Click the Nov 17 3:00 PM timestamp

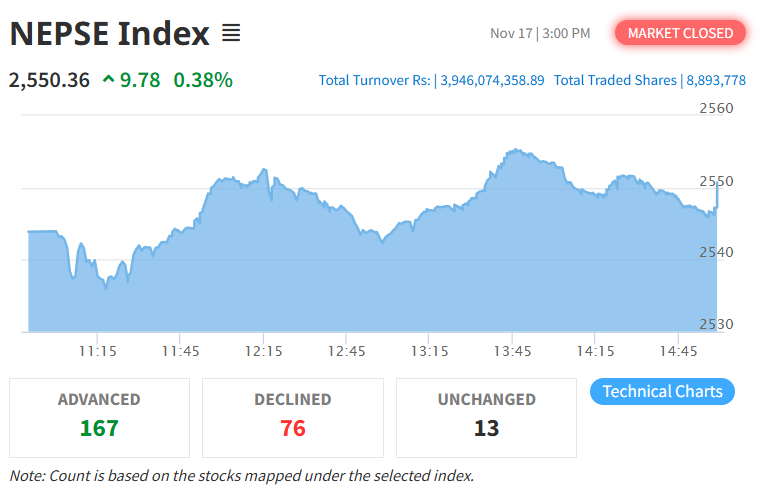pos(540,34)
